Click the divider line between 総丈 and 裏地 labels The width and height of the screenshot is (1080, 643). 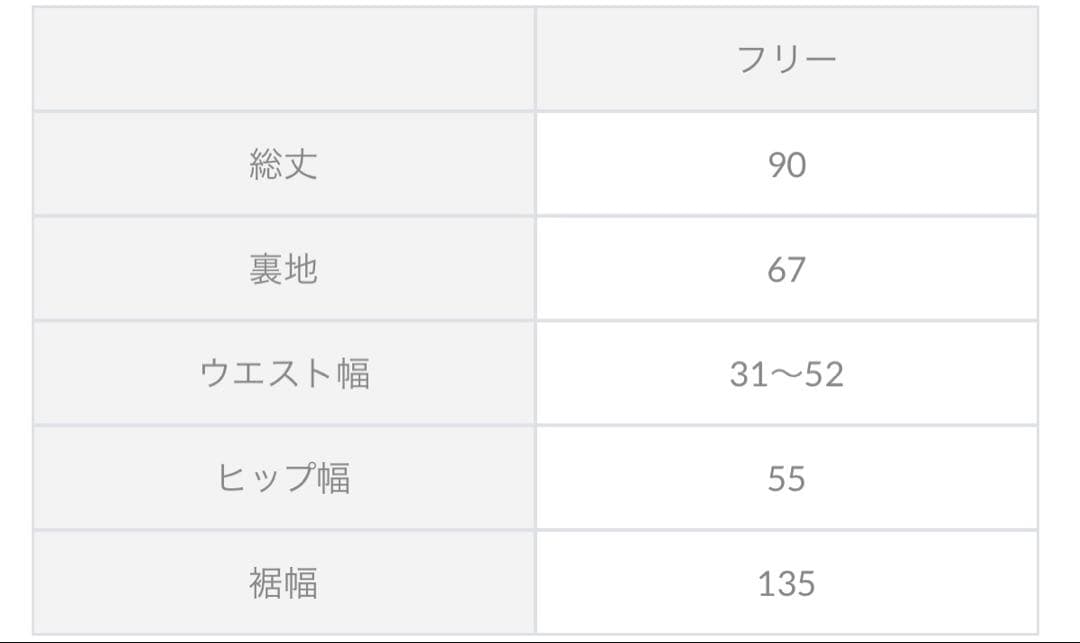[284, 216]
